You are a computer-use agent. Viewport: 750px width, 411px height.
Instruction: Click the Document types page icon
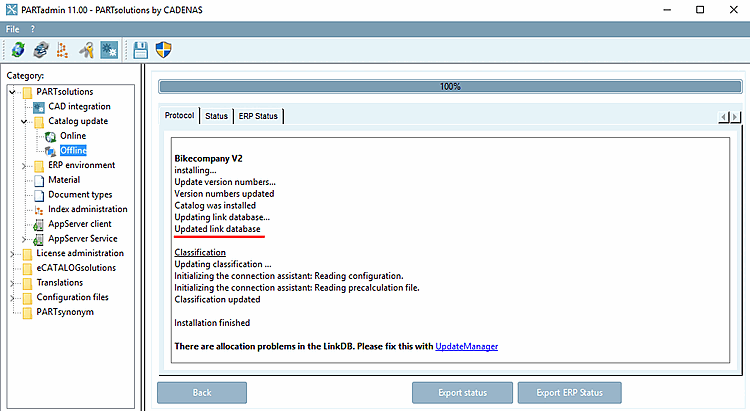click(x=39, y=195)
